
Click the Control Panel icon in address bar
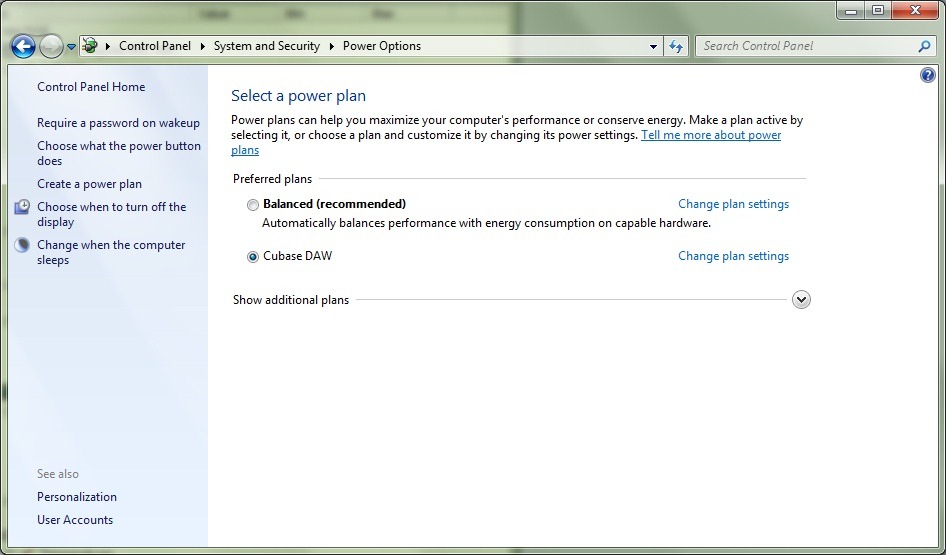tap(90, 46)
